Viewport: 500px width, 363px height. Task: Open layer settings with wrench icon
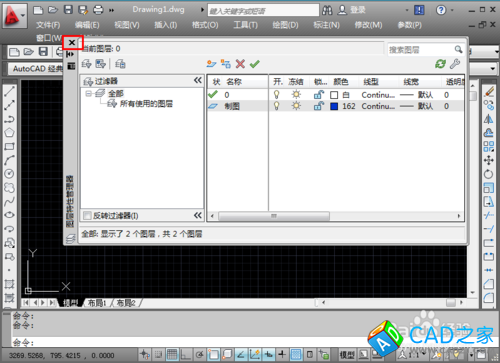click(x=455, y=64)
